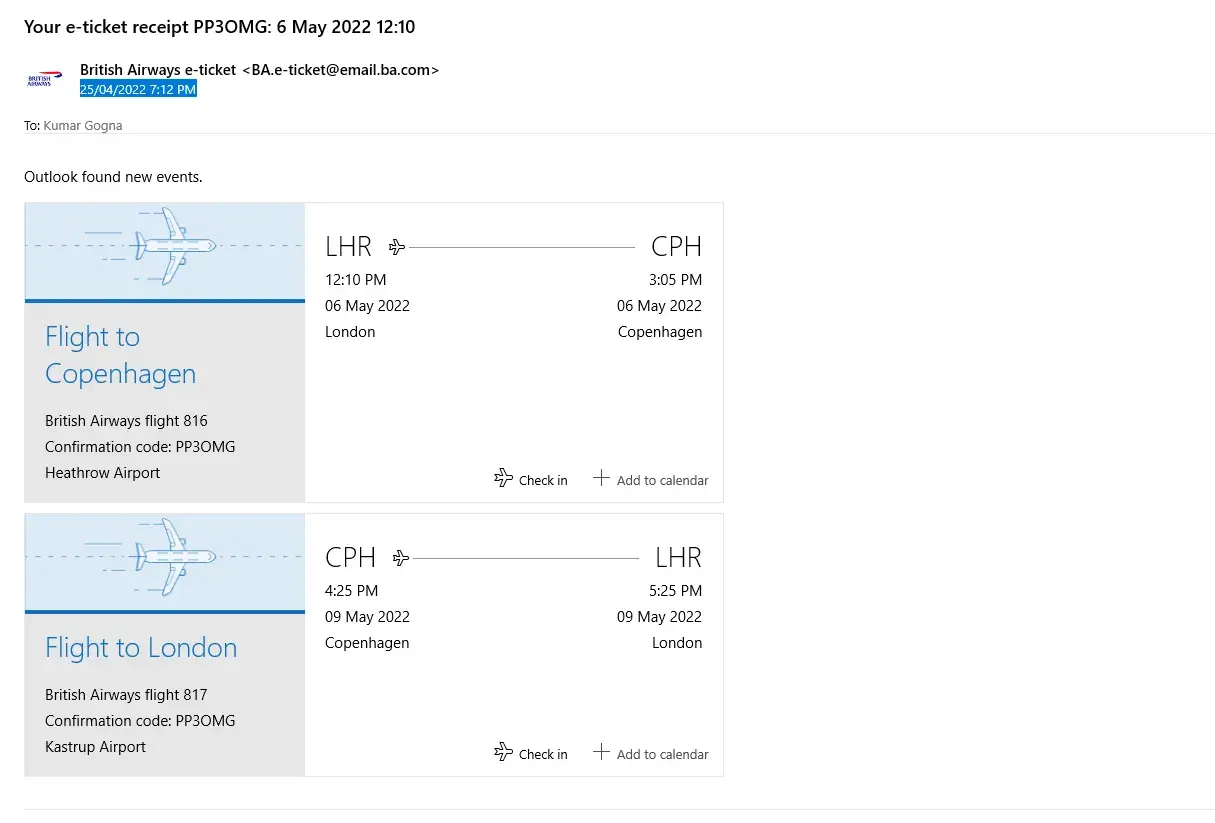
Task: Click the highlighted date 25/04/2022 7:12 PM
Action: pos(138,89)
